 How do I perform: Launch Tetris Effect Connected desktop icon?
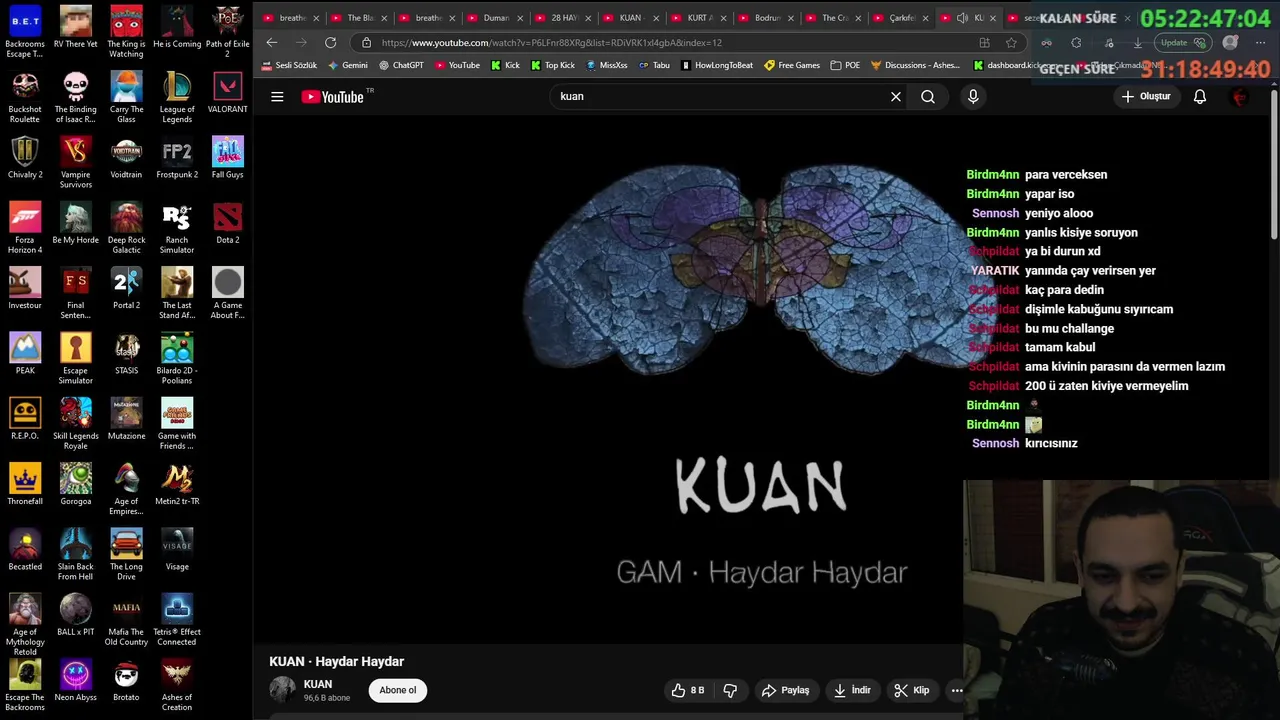(177, 620)
